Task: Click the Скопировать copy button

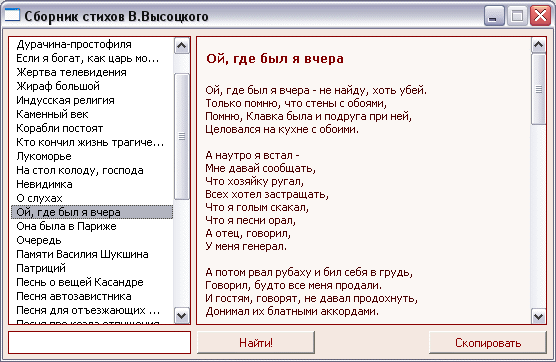Action: click(x=488, y=342)
